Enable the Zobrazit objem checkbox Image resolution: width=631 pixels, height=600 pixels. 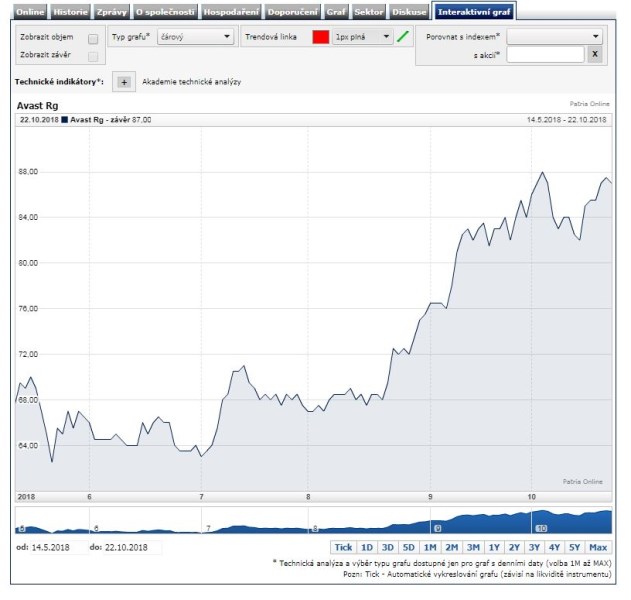tap(93, 38)
